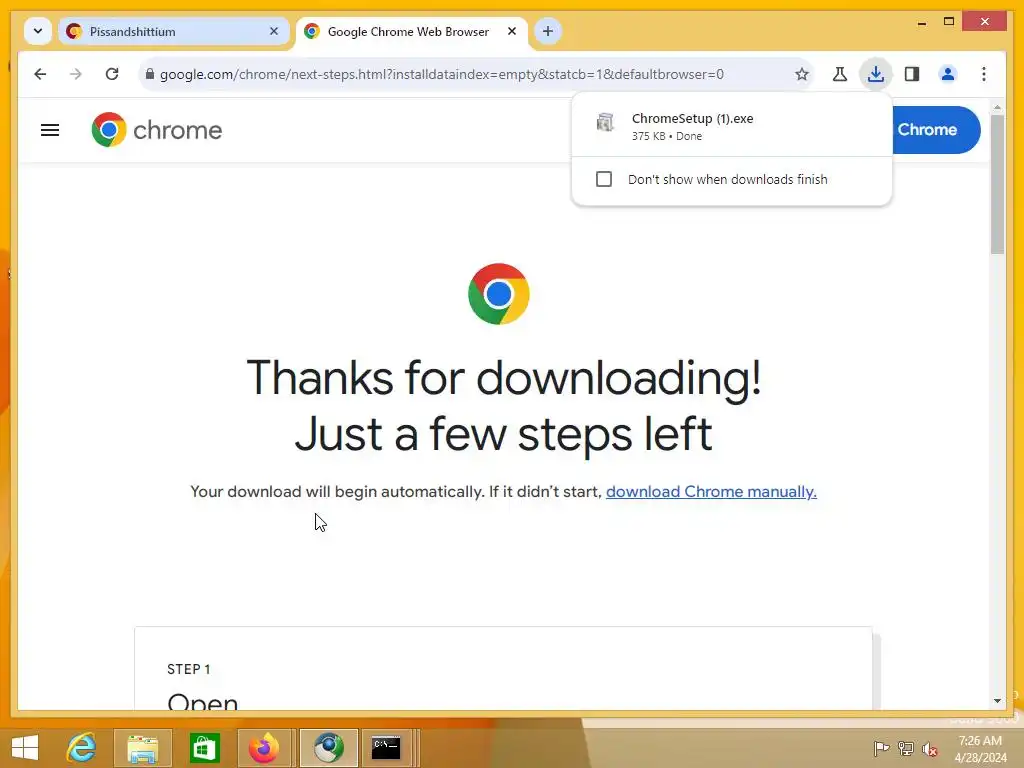View site information via the lock icon
Image resolution: width=1024 pixels, height=768 pixels.
pyautogui.click(x=150, y=74)
